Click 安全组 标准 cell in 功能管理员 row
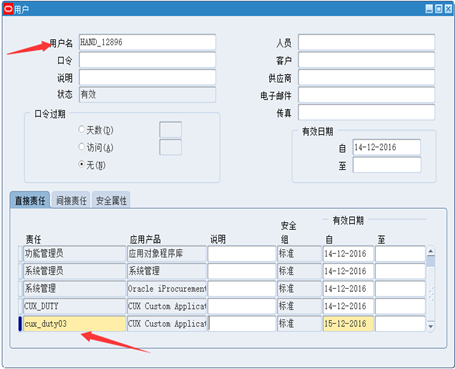Image resolution: width=455 pixels, height=369 pixels. [x=299, y=254]
